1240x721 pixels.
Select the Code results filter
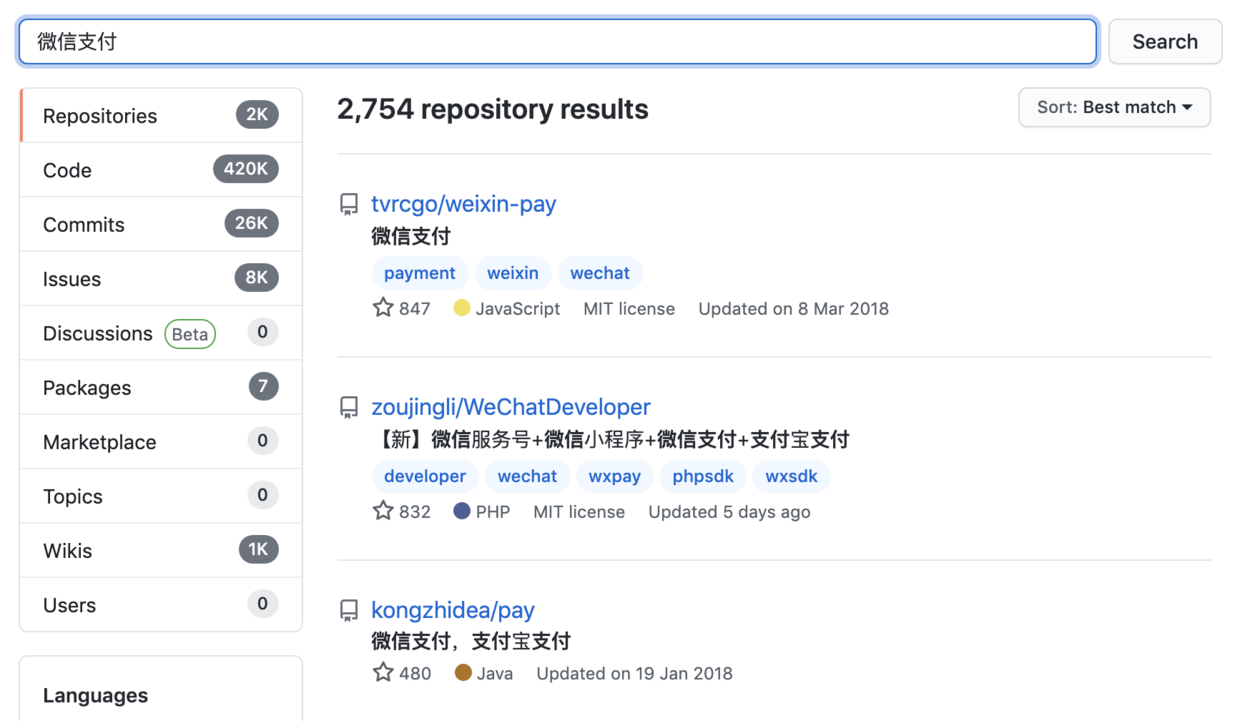(x=161, y=170)
